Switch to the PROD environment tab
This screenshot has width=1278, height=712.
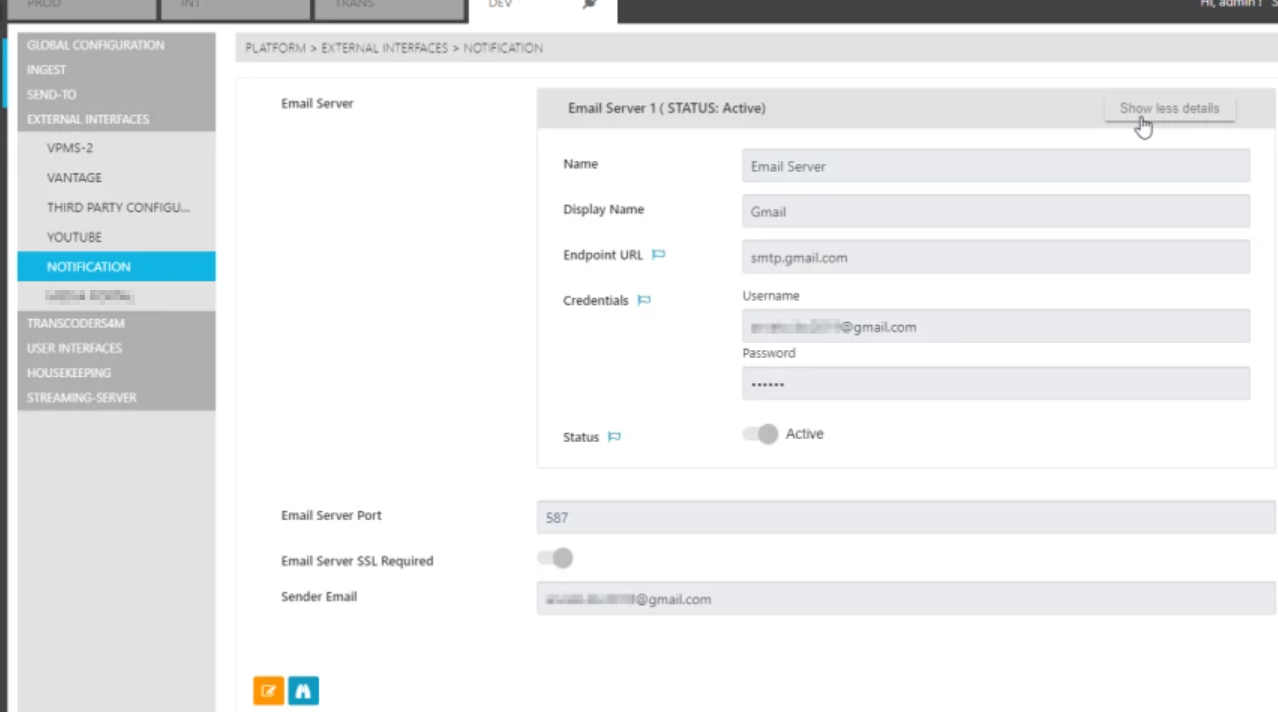(x=82, y=6)
